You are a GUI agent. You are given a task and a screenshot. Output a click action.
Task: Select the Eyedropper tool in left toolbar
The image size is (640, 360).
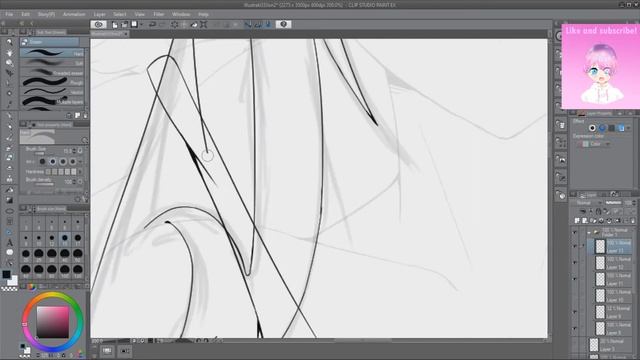[x=9, y=104]
